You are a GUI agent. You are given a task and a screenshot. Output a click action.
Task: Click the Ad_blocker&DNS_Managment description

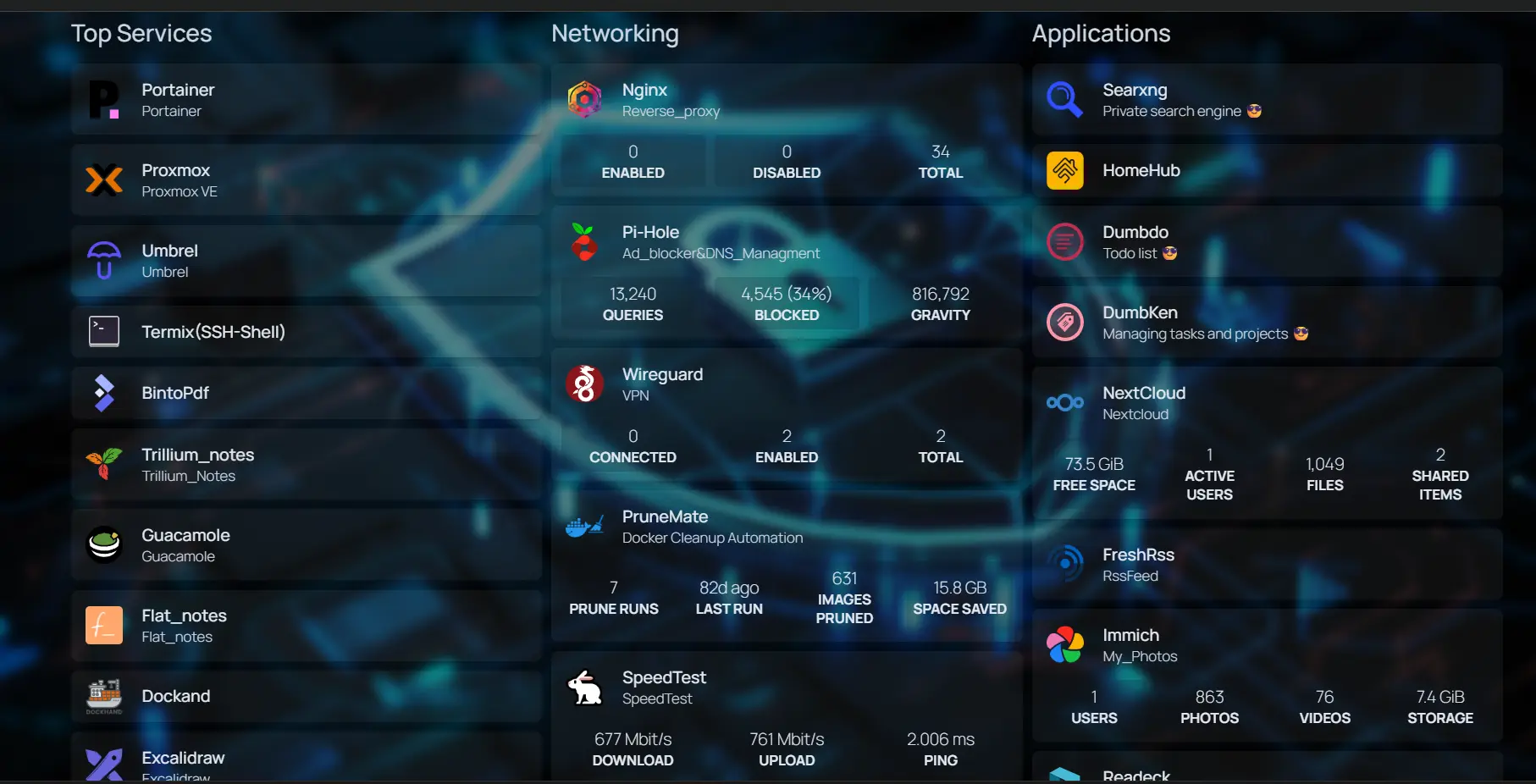pyautogui.click(x=721, y=253)
